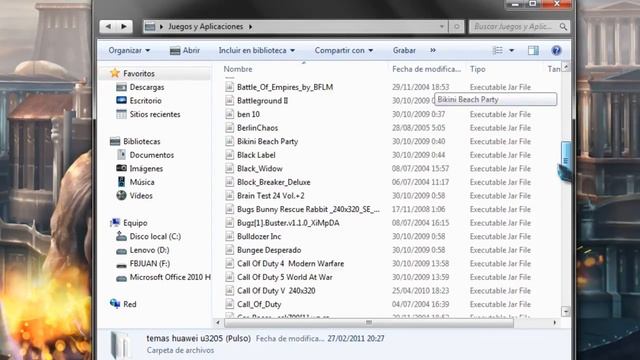Open address bar history dropdown
This screenshot has height=360, width=640.
[x=442, y=27]
